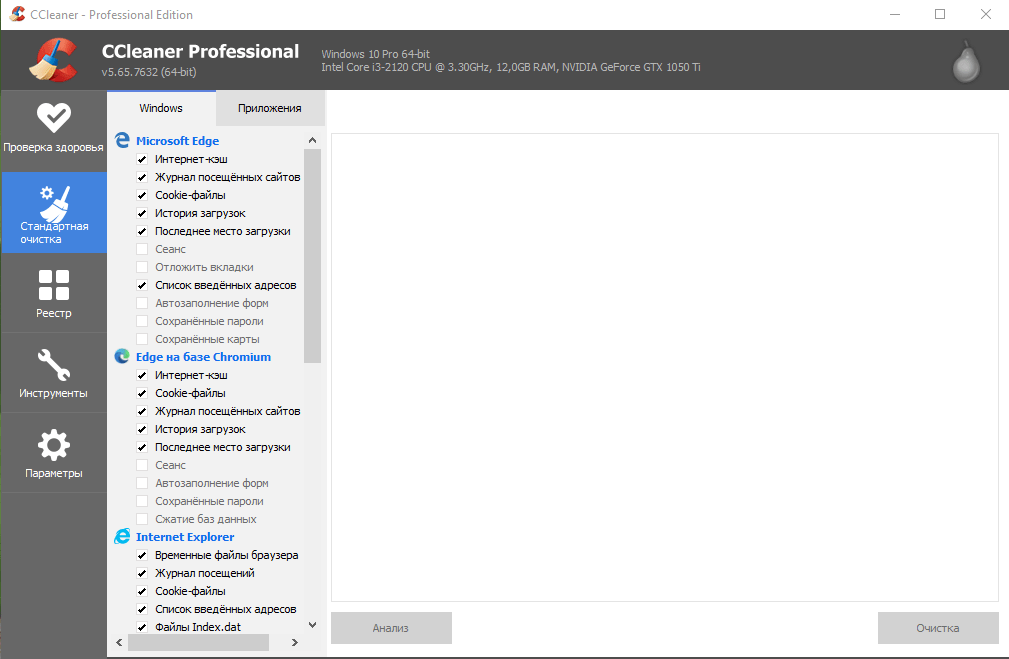Click the Internet Explorer icon

point(122,537)
